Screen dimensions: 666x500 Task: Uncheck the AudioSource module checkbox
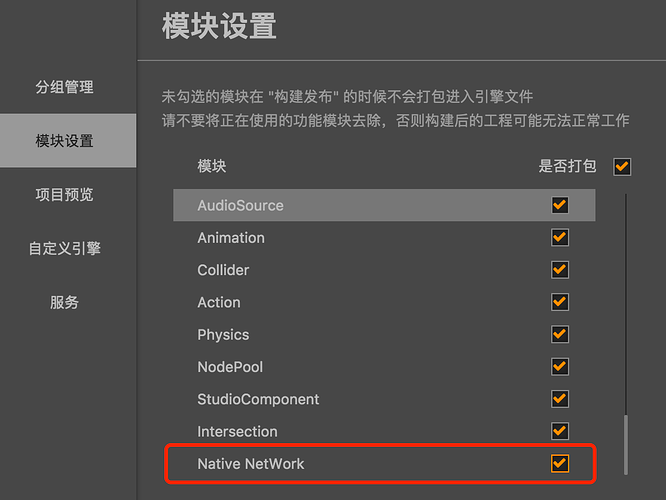[x=560, y=205]
